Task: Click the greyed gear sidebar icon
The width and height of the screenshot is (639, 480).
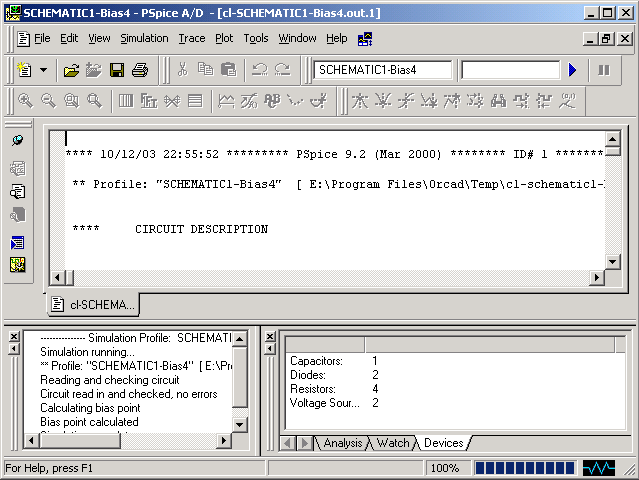Action: click(18, 215)
